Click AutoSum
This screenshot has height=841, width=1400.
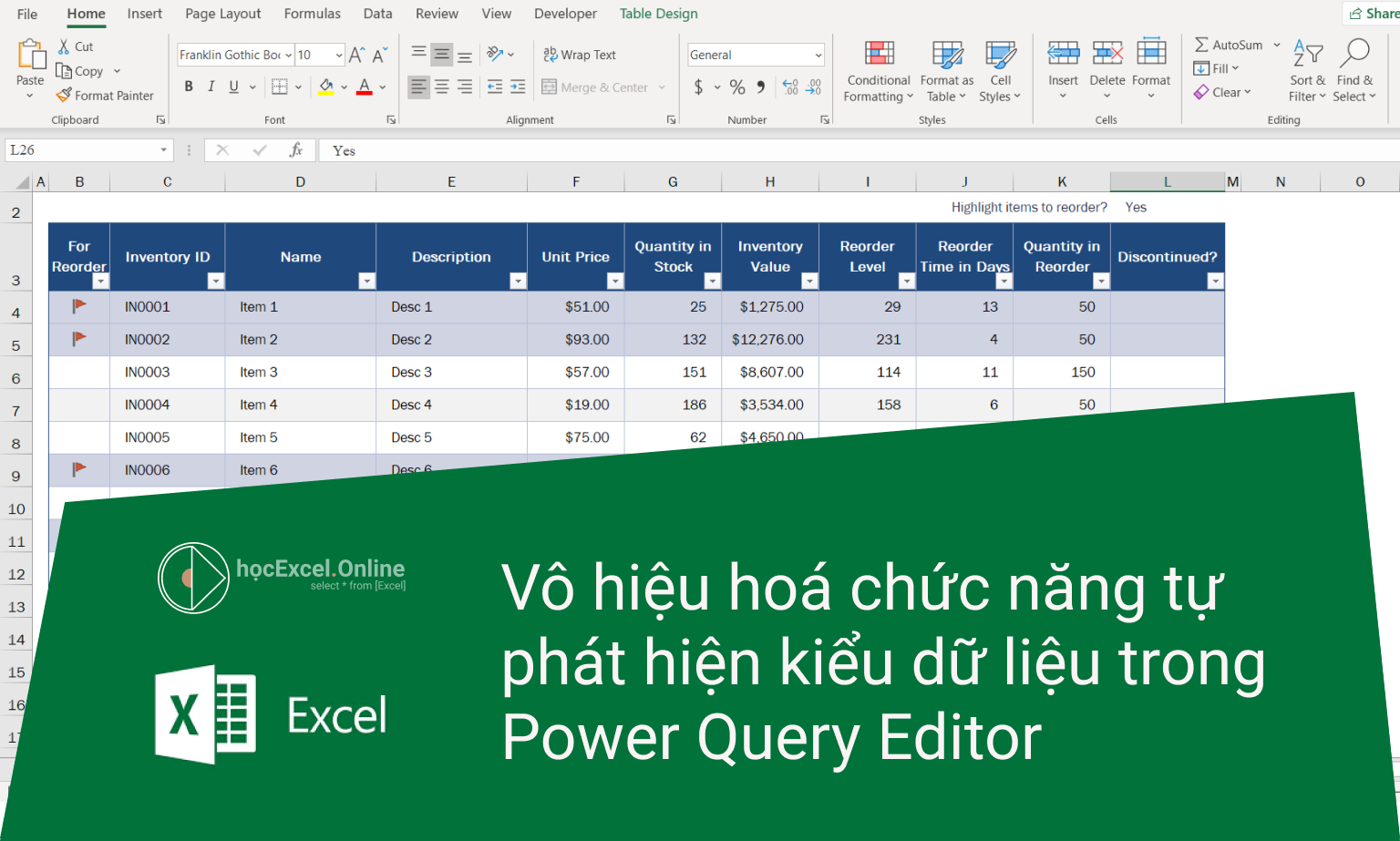click(1229, 45)
